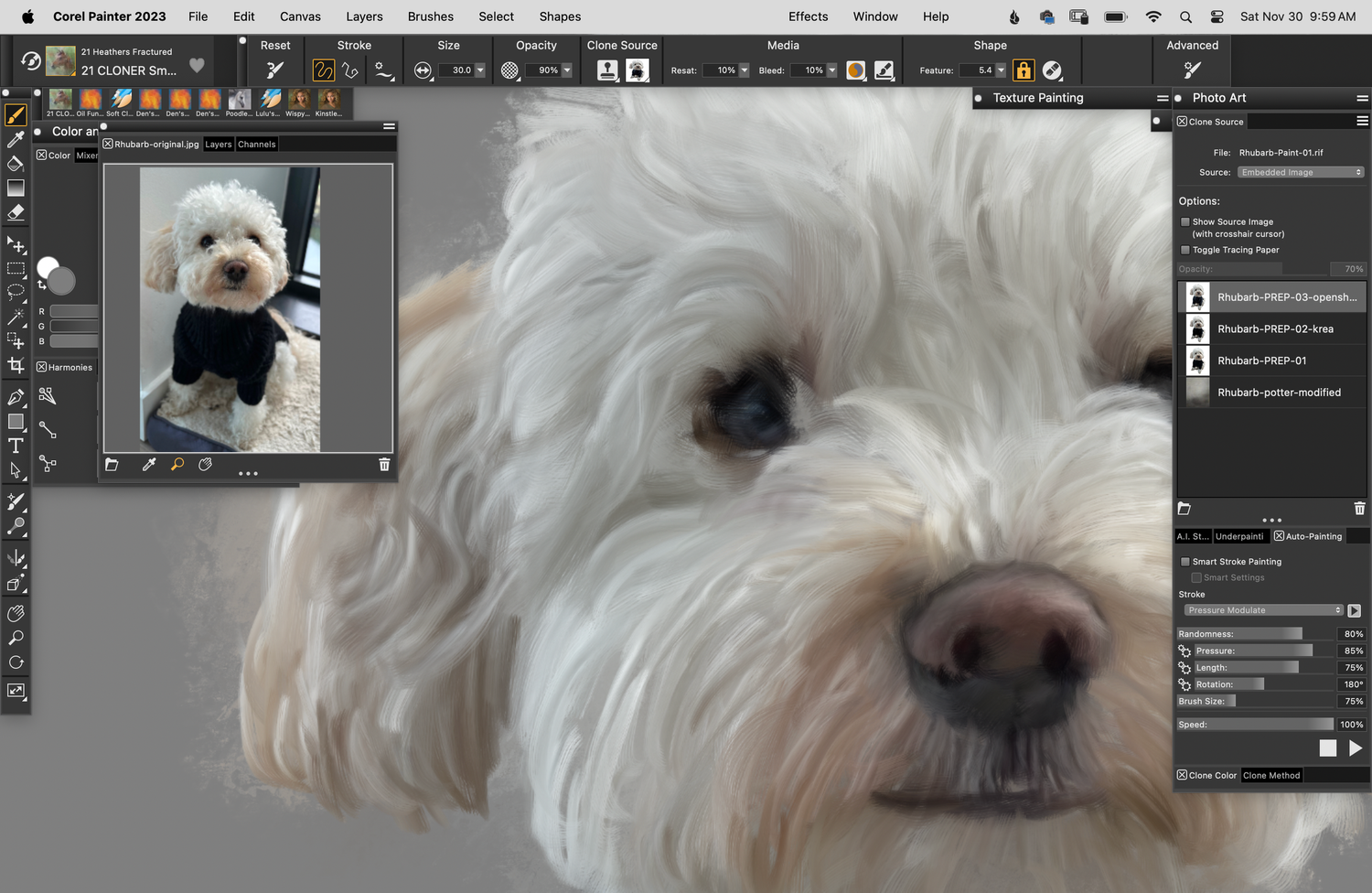Switch to the Channels tab
Viewport: 1372px width, 893px height.
pyautogui.click(x=256, y=145)
